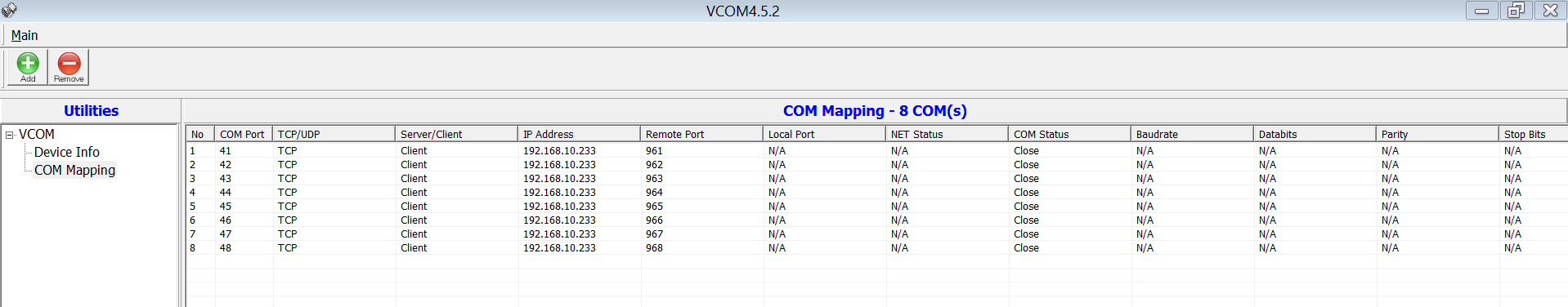
Task: Select the row with COM Port 48
Action: 876,247
